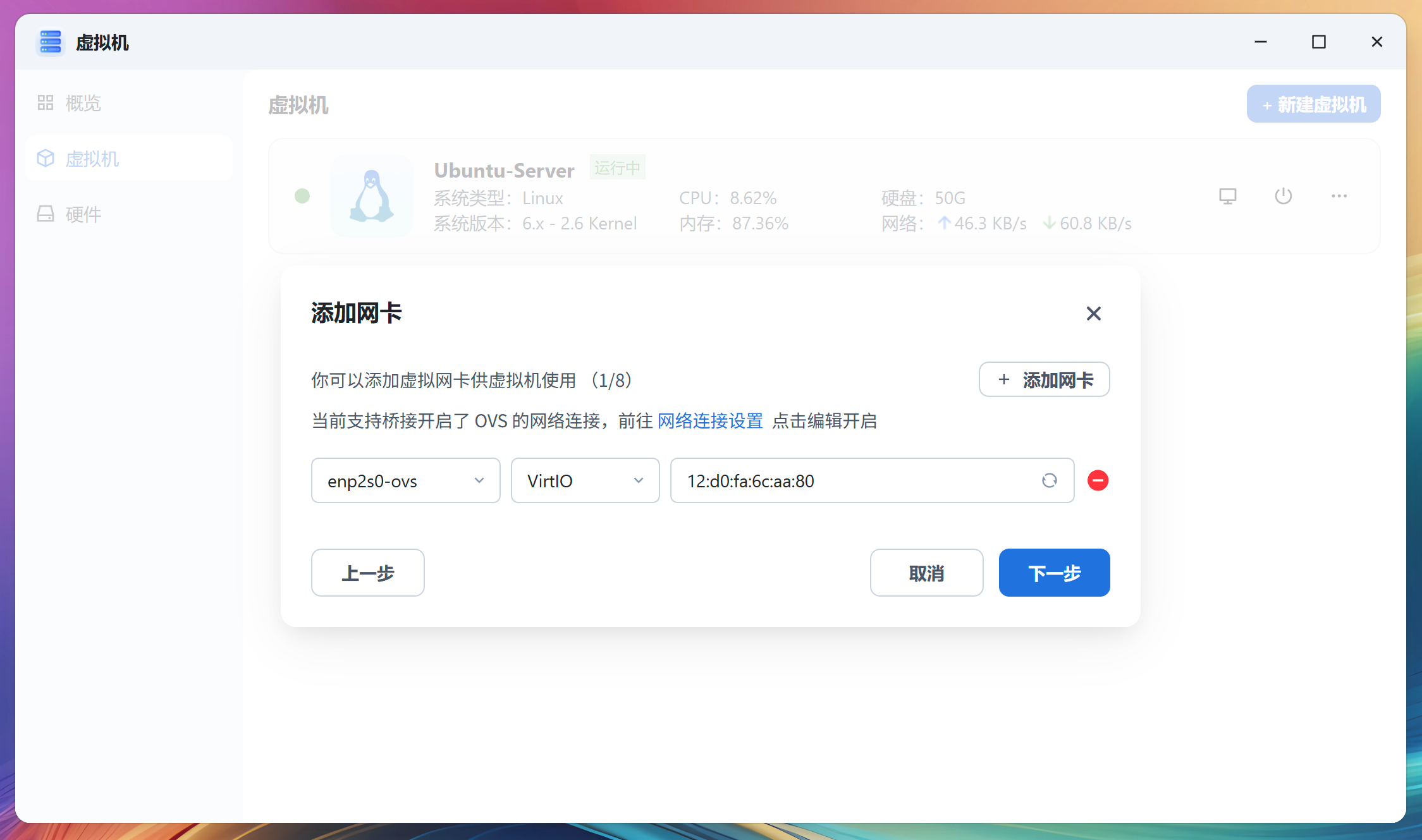1422x840 pixels.
Task: Click the green running status indicator
Action: 302,196
